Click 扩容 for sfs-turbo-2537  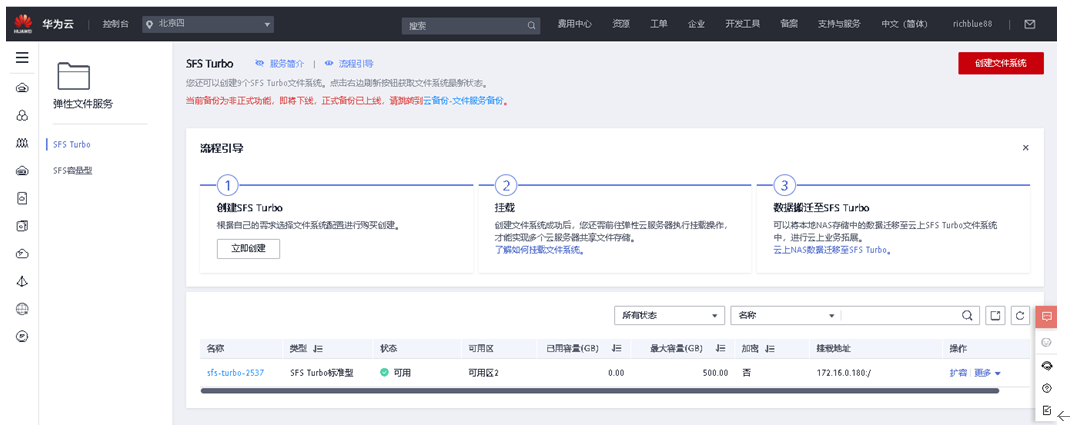point(958,373)
